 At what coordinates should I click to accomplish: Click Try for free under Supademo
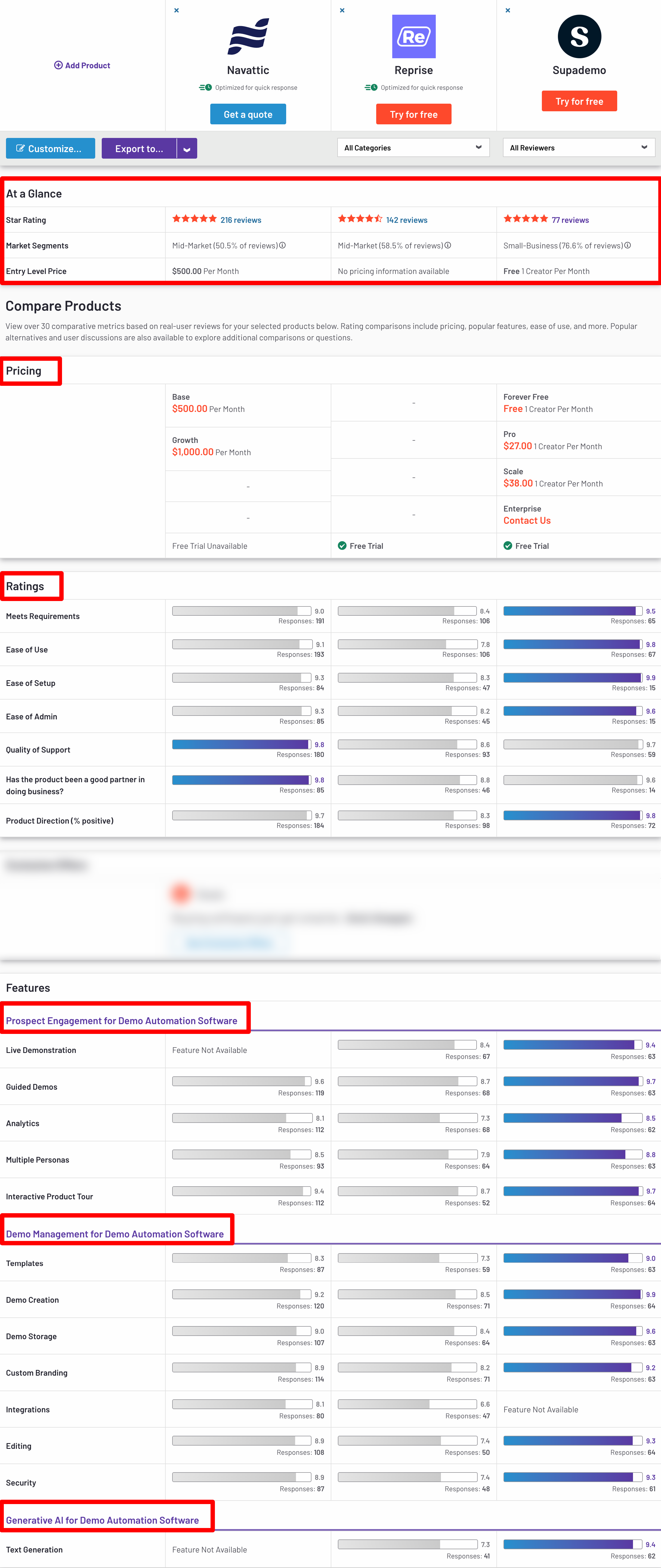click(579, 101)
